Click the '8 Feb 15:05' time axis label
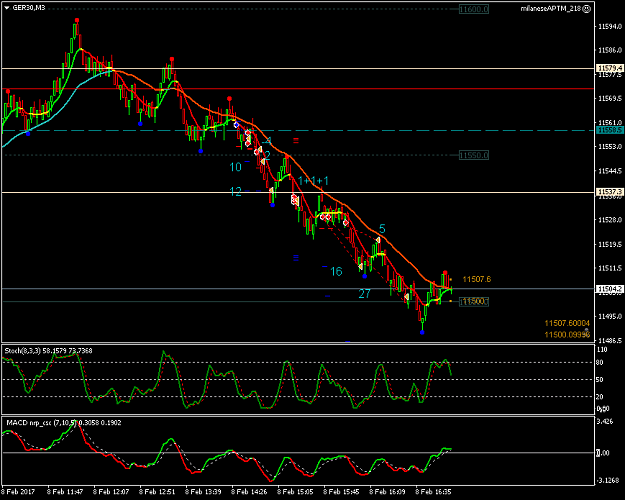Screen dimensions: 625x500 coord(296,492)
